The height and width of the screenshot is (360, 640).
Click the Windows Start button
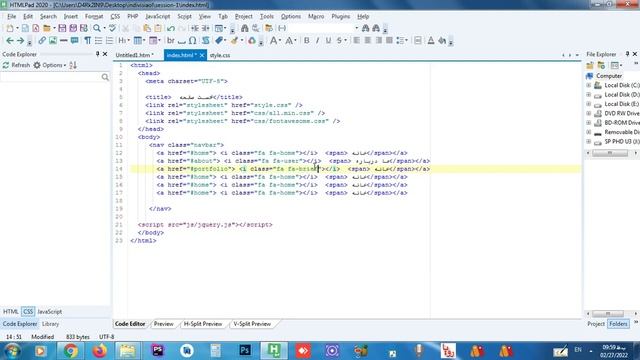[x=12, y=351]
